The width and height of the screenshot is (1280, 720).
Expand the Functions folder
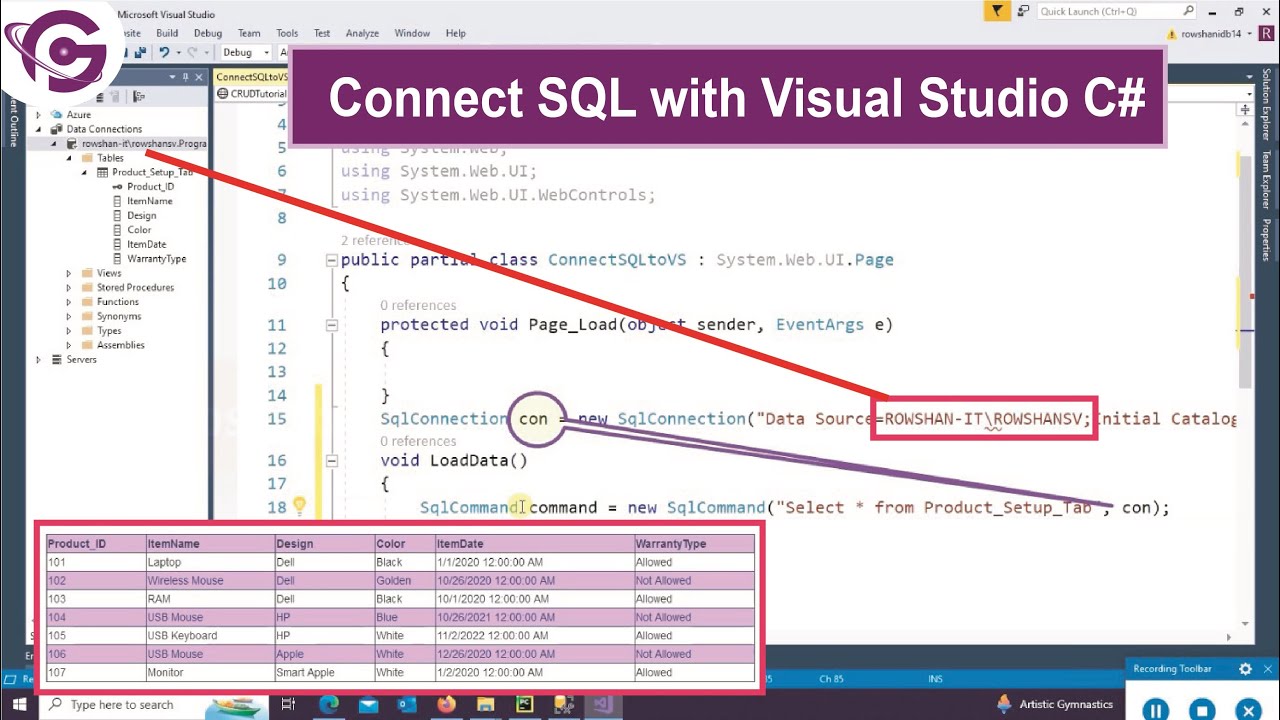click(70, 302)
